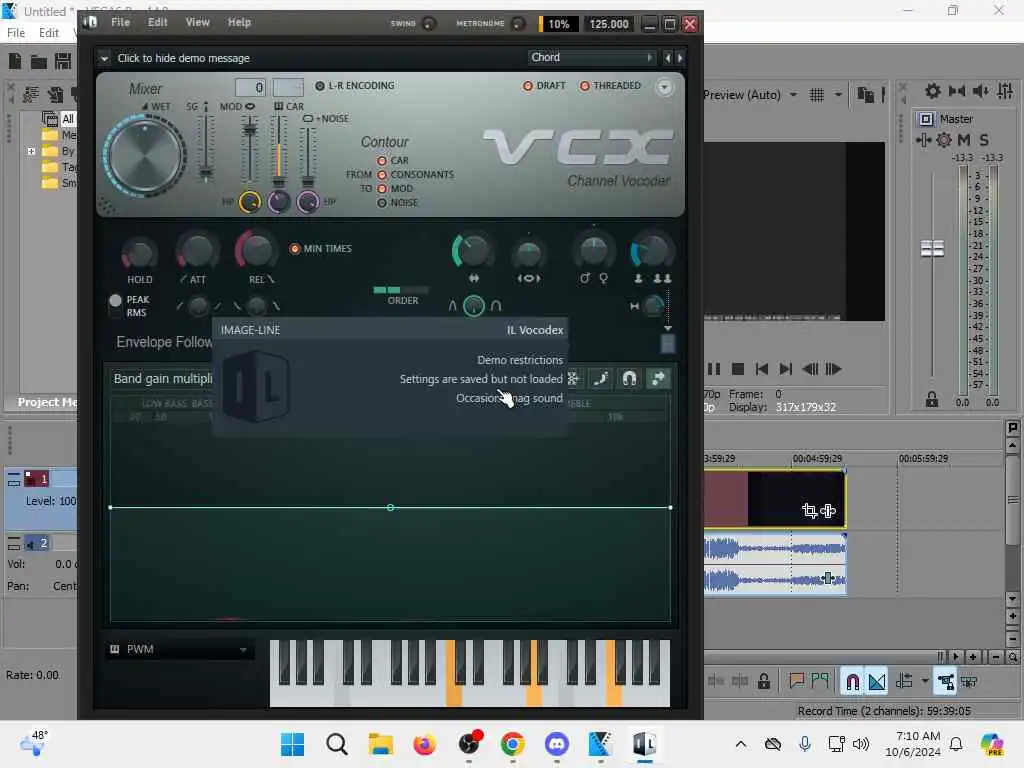The height and width of the screenshot is (768, 1024).
Task: Click the MOD level fader
Action: tap(249, 130)
